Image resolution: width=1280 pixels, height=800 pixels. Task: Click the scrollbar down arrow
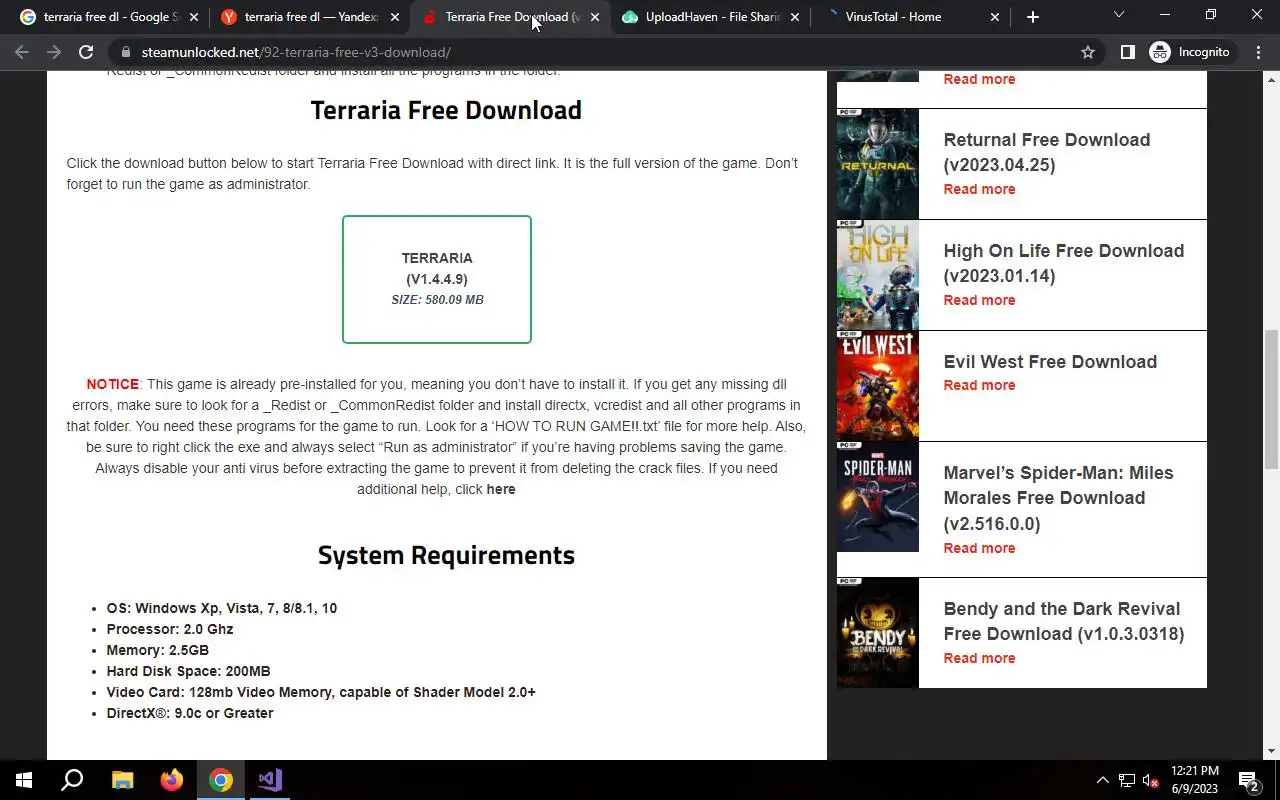pyautogui.click(x=1271, y=752)
